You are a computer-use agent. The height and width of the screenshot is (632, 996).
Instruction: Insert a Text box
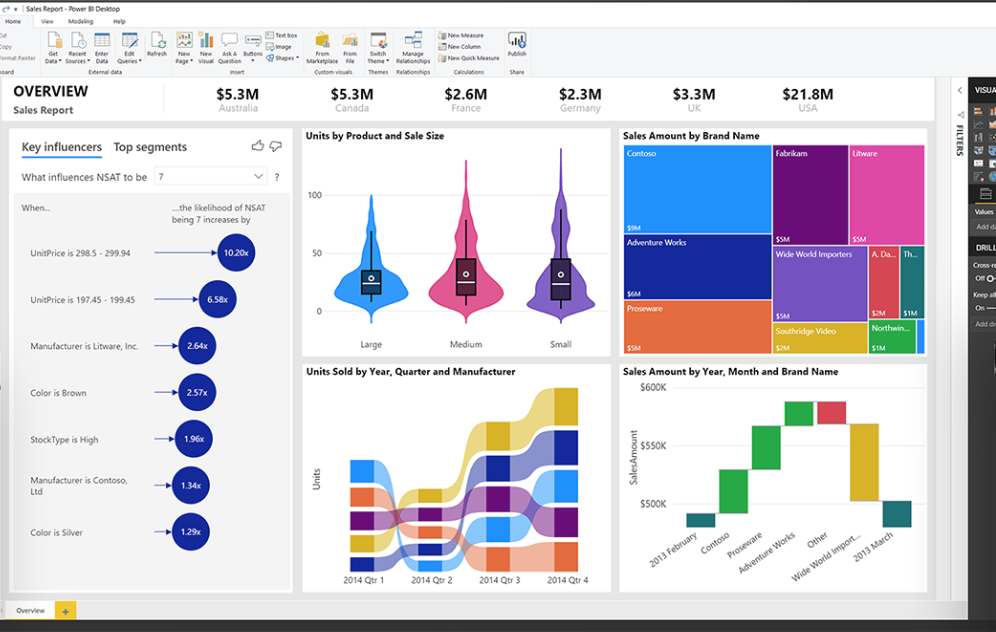[x=281, y=36]
